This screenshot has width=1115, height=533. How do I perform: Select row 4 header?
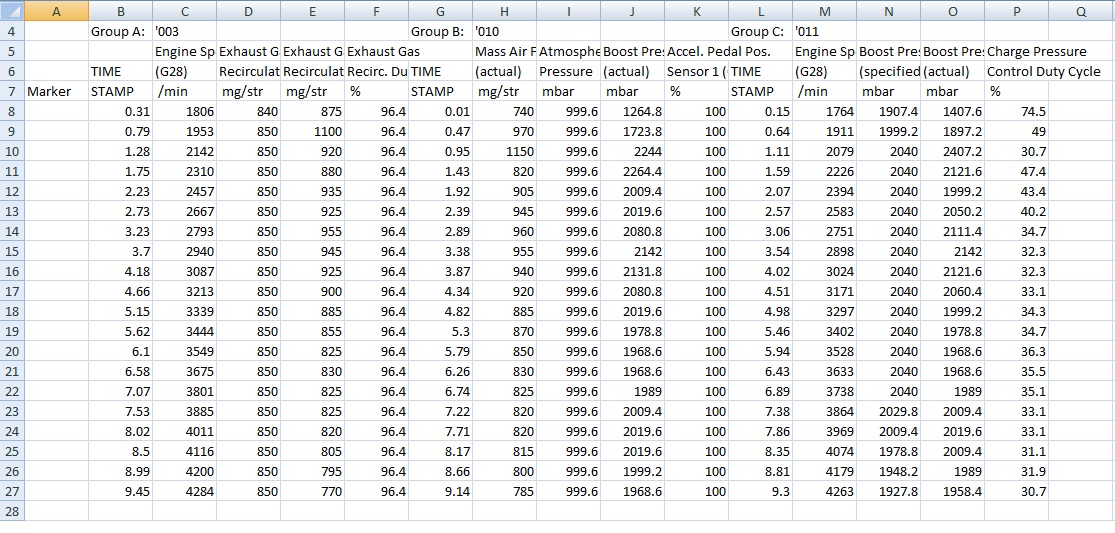[12, 31]
